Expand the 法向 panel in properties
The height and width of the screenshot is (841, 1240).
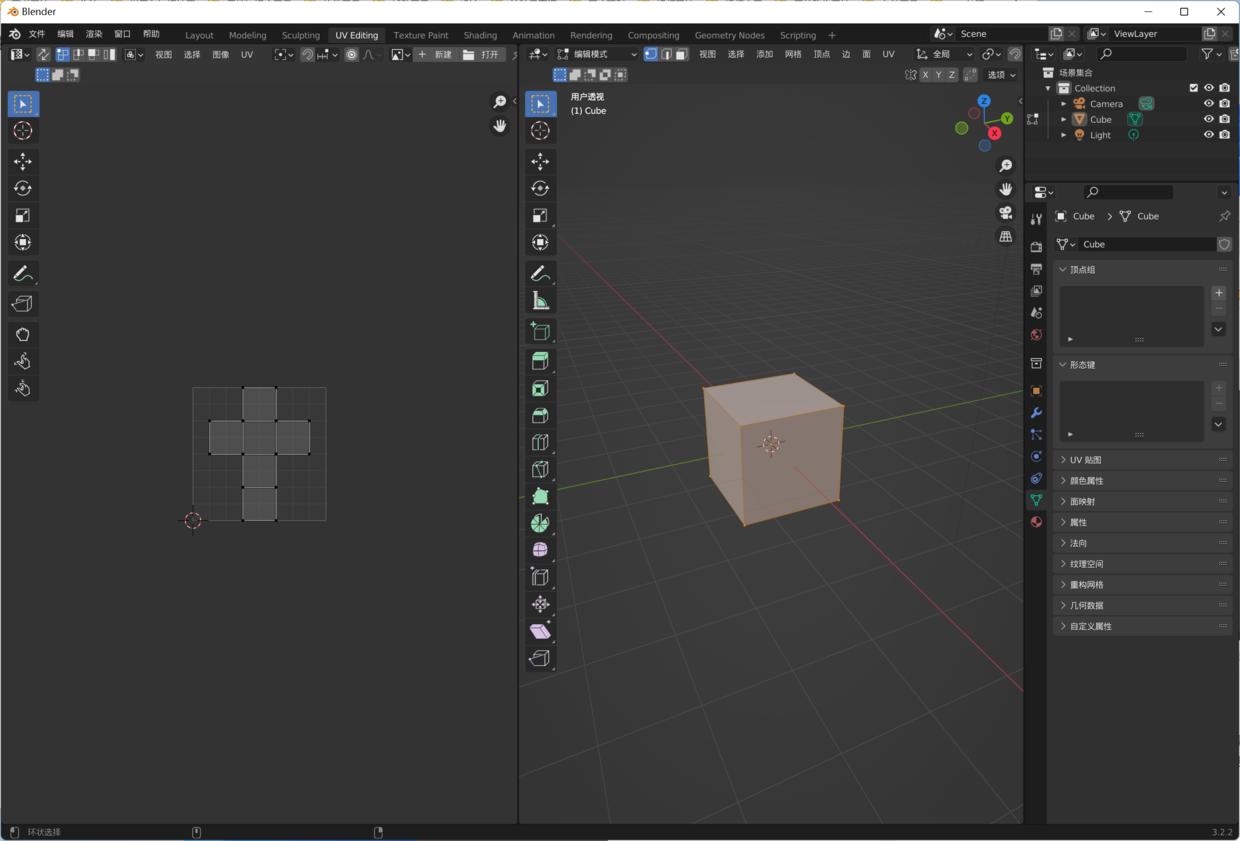click(1078, 542)
